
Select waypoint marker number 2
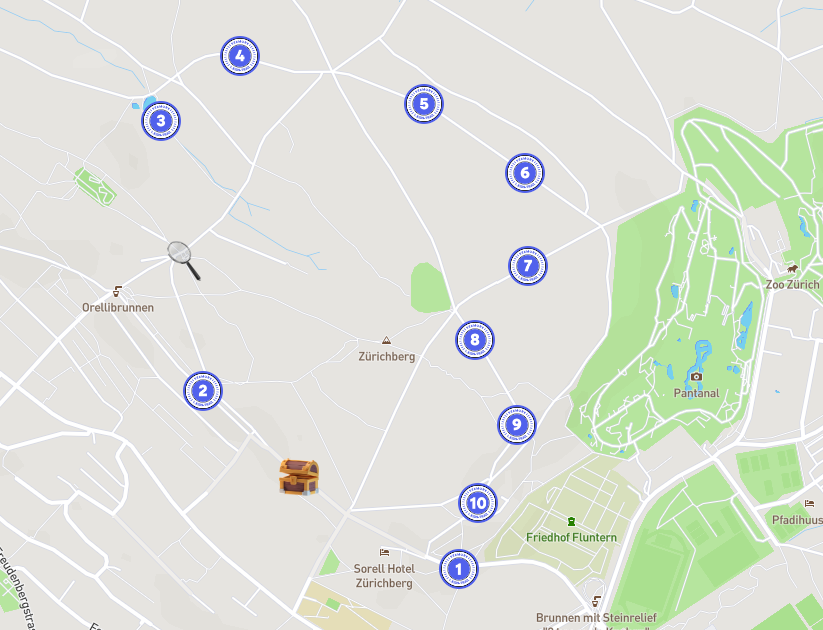pos(203,391)
